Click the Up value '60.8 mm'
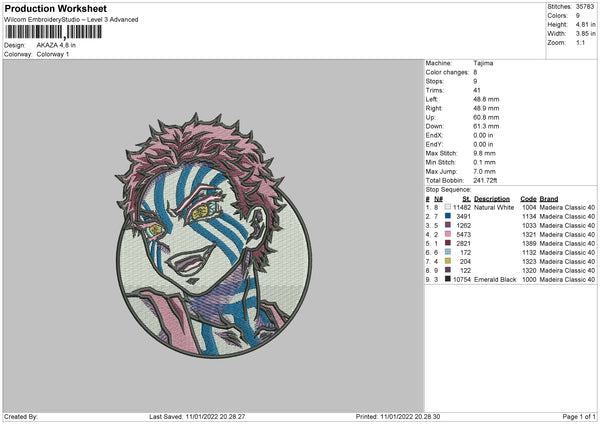The width and height of the screenshot is (600, 424). [x=486, y=117]
